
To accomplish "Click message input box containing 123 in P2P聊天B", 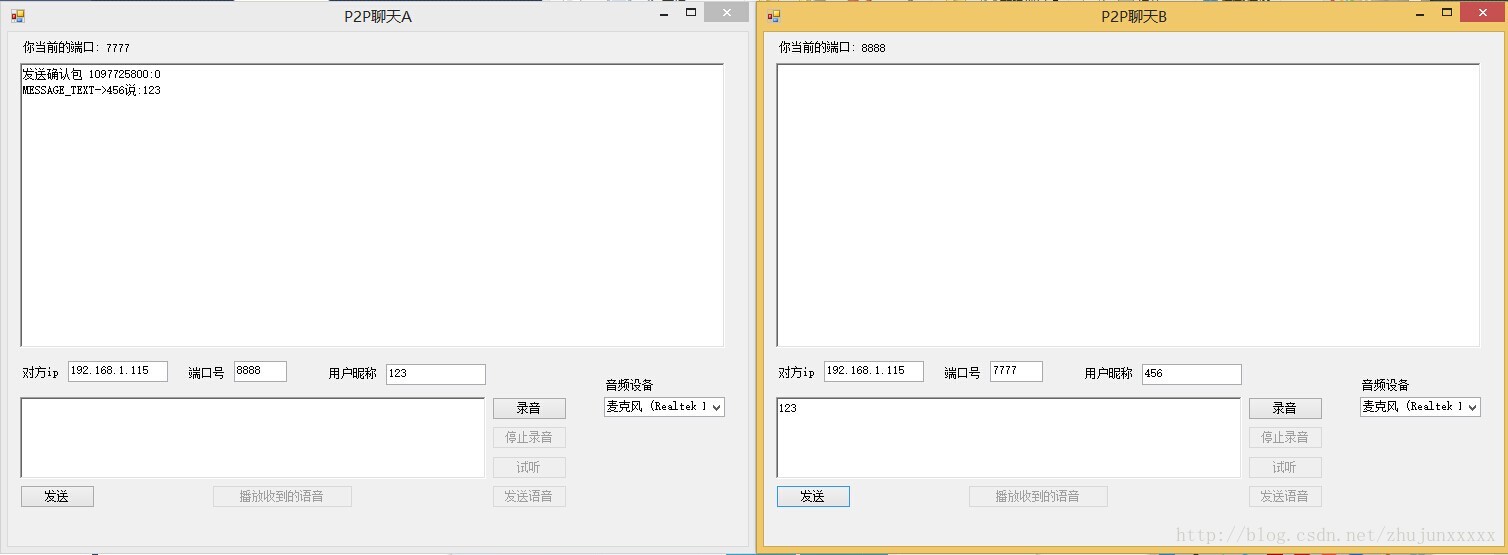I will pyautogui.click(x=1009, y=438).
